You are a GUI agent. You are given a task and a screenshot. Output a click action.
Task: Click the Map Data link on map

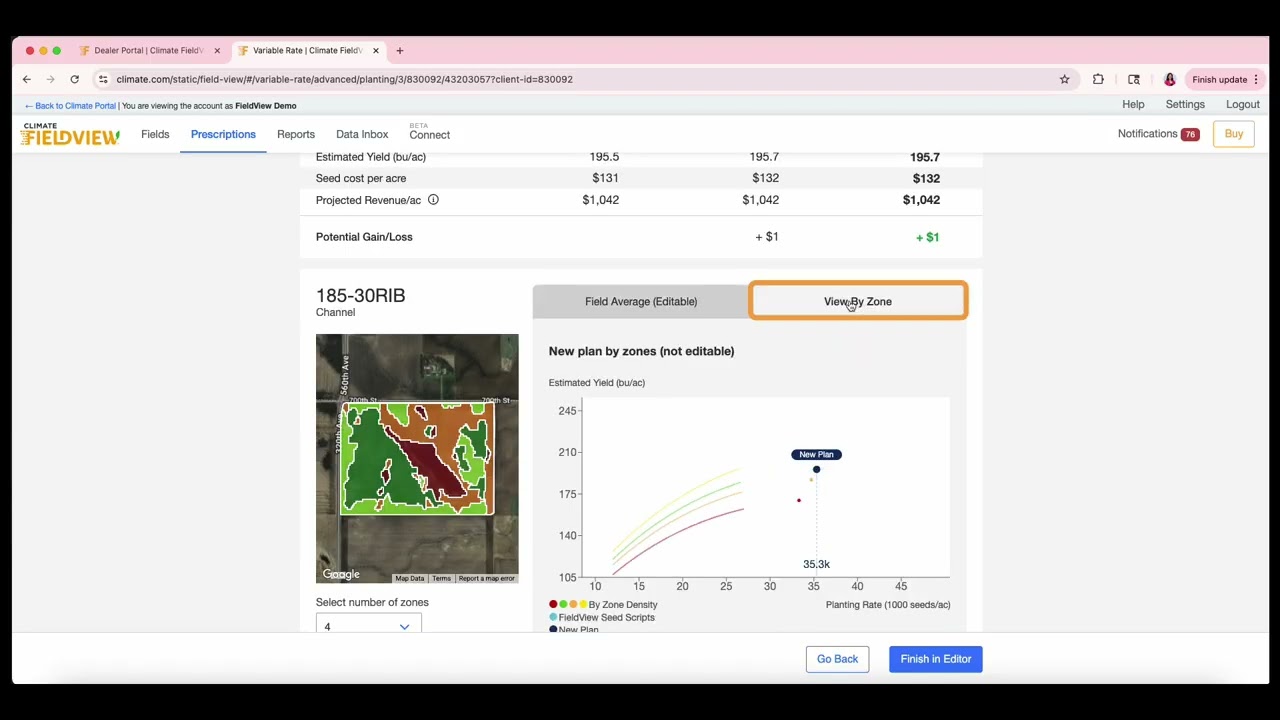[409, 578]
